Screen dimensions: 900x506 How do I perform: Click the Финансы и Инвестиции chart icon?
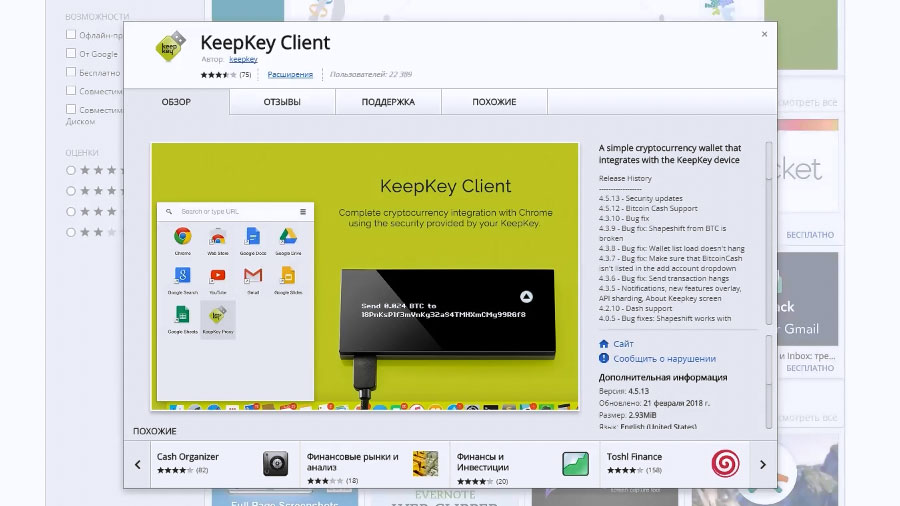575,464
